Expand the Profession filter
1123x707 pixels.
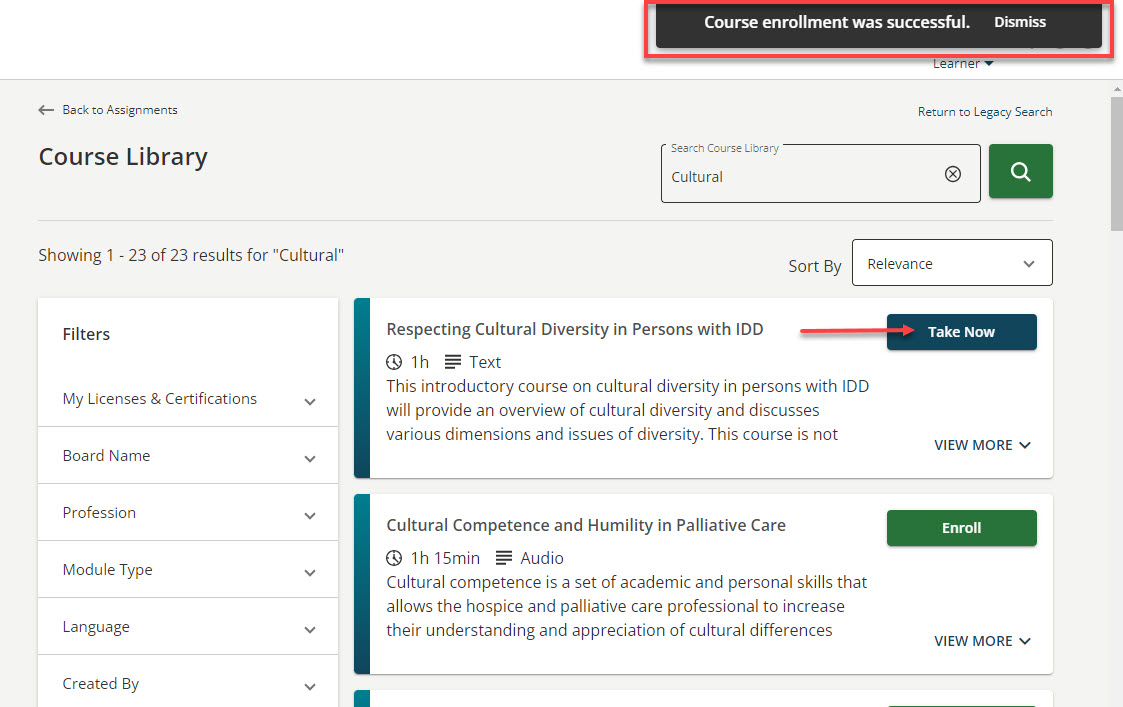point(309,513)
